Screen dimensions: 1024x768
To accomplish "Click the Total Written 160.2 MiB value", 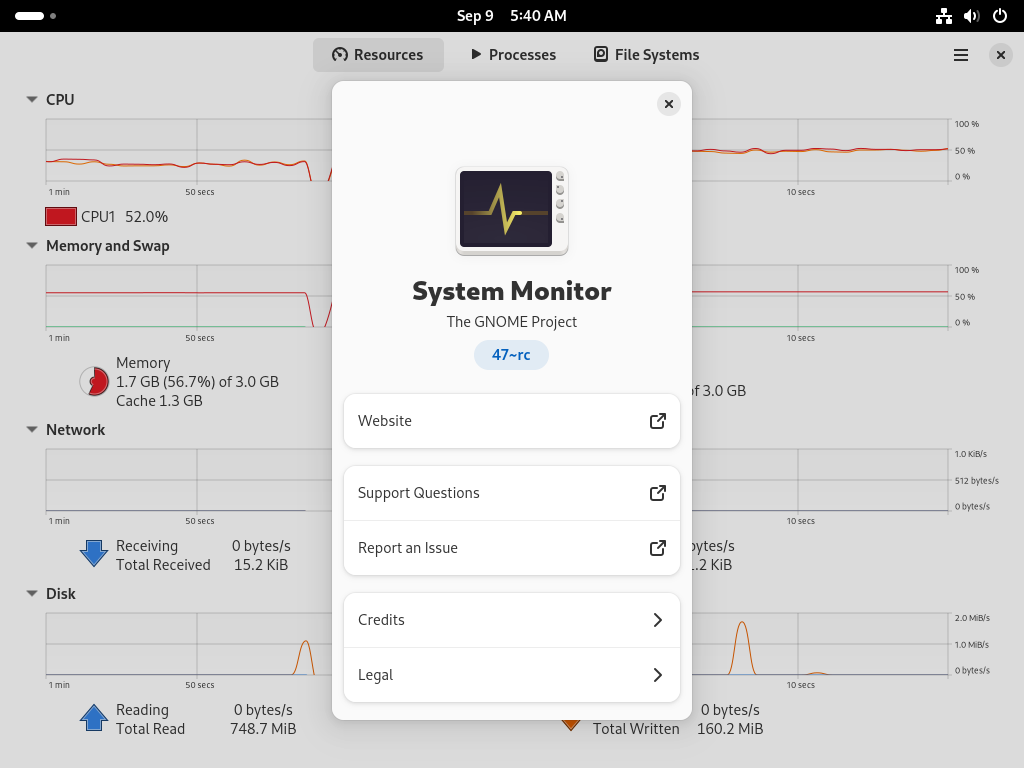I will [730, 729].
